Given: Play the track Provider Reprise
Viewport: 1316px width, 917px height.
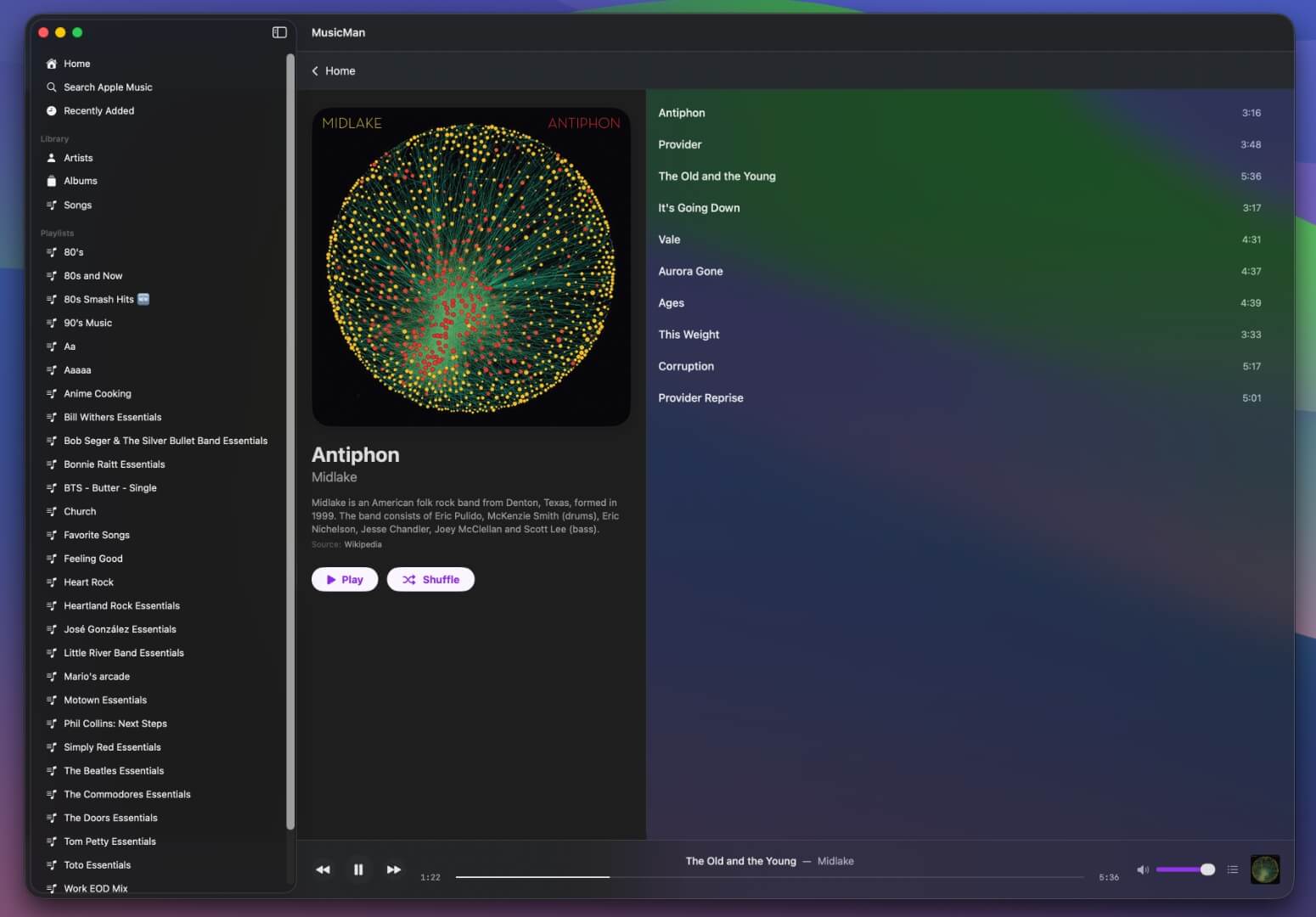Looking at the screenshot, I should tap(959, 398).
